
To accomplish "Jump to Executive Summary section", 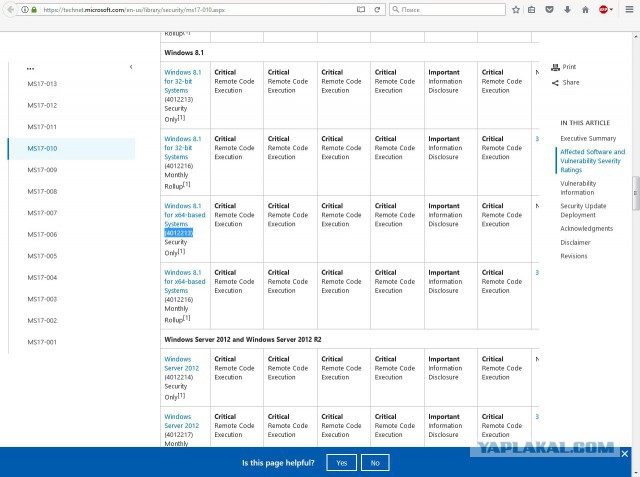I will pos(588,139).
